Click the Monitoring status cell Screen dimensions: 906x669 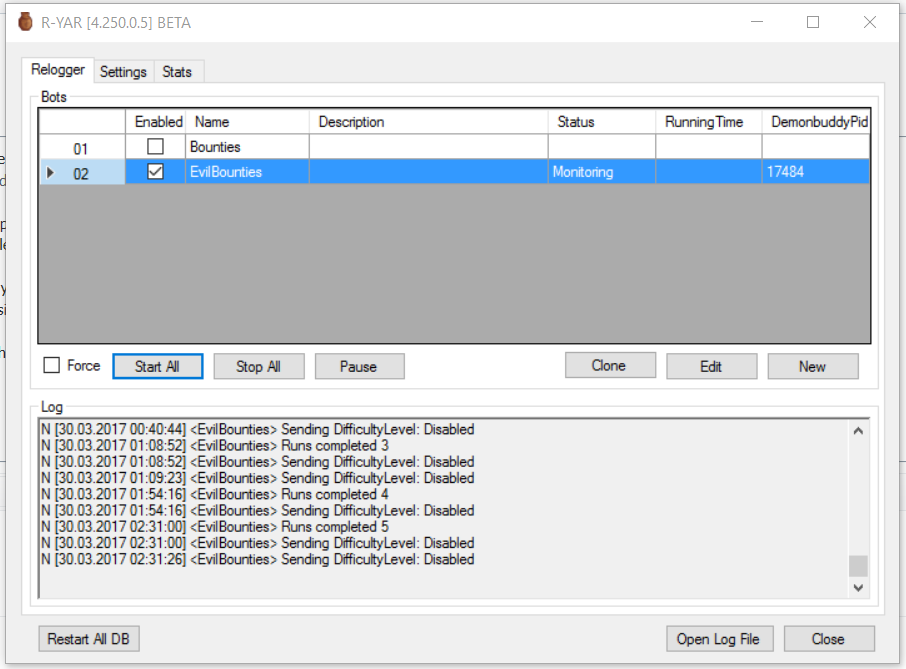coord(601,172)
